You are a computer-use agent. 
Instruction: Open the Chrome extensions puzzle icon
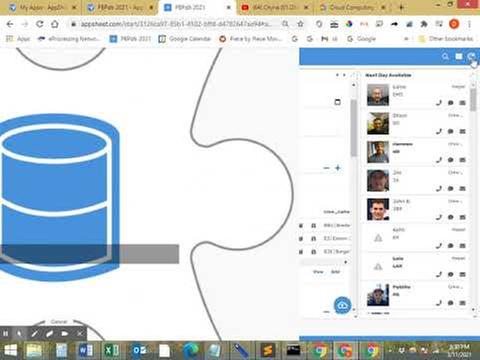pos(424,24)
